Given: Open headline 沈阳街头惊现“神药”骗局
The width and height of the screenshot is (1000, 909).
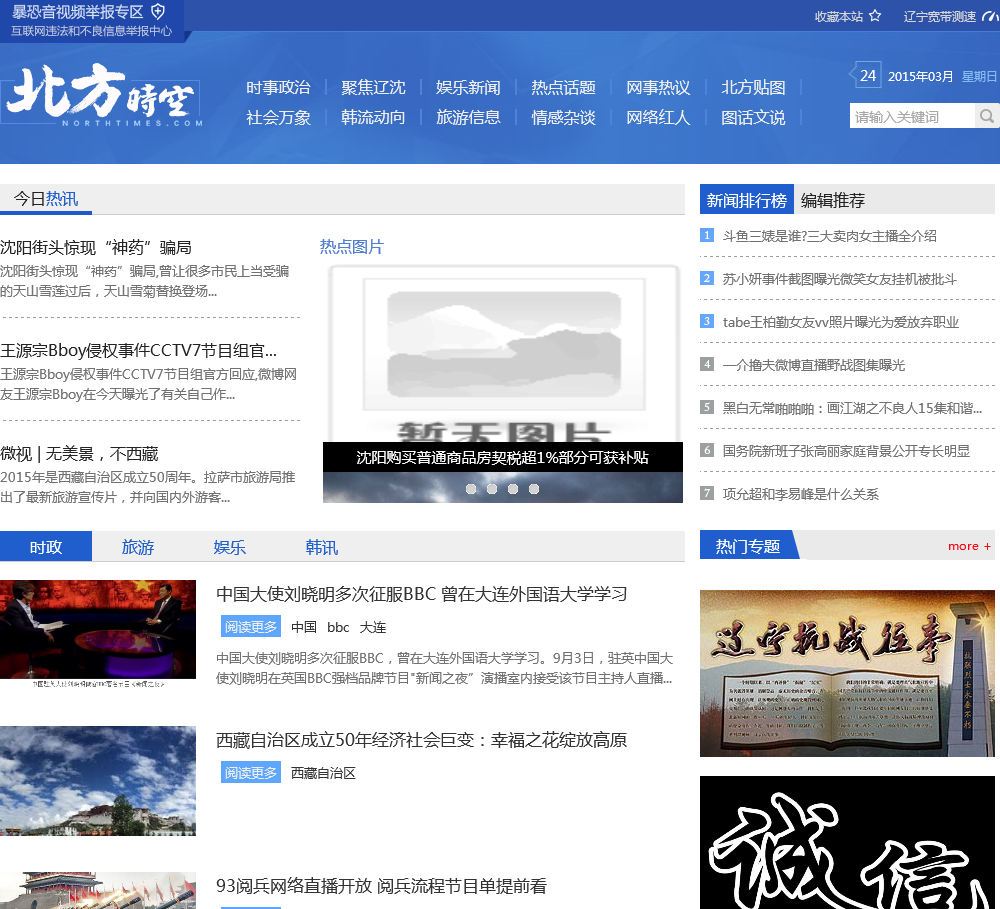Looking at the screenshot, I should [x=96, y=247].
